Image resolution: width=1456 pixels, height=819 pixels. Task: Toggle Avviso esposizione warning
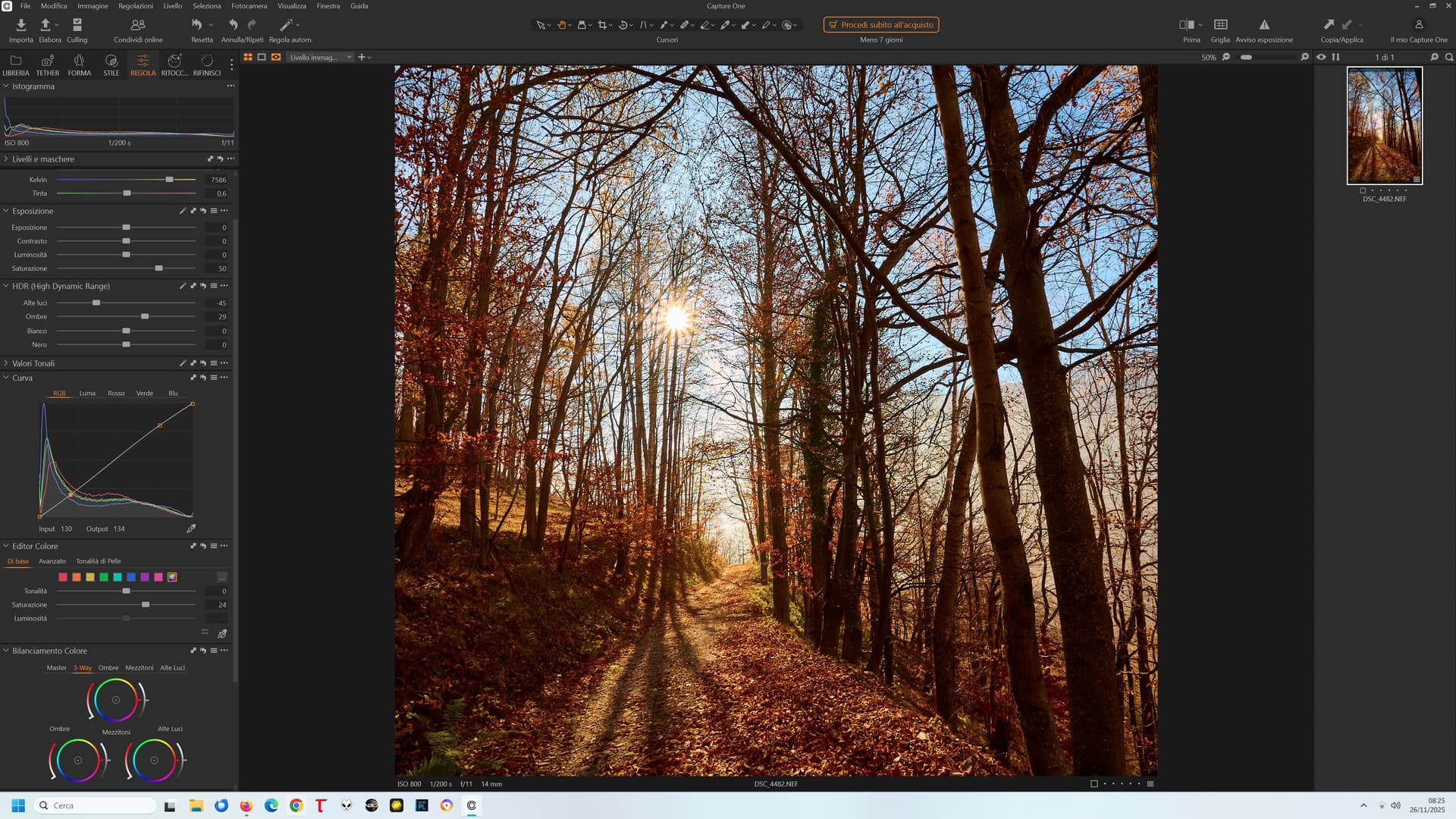click(x=1263, y=25)
